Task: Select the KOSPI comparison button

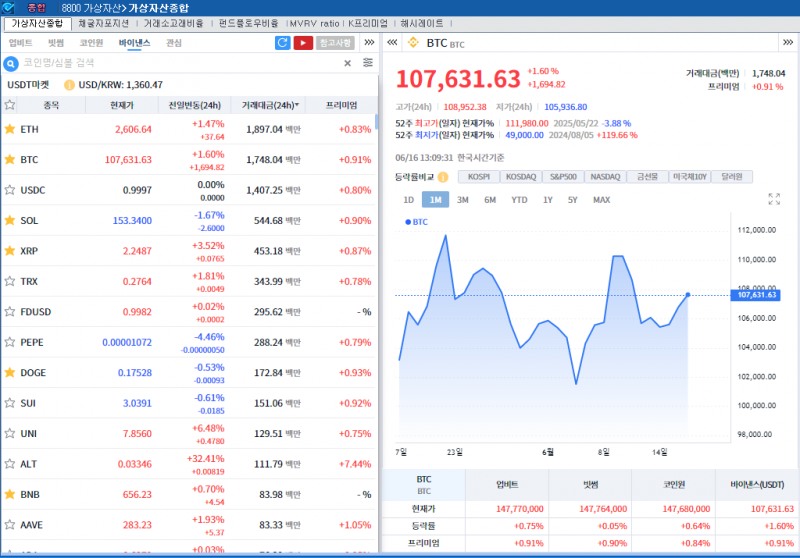Action: tap(479, 177)
